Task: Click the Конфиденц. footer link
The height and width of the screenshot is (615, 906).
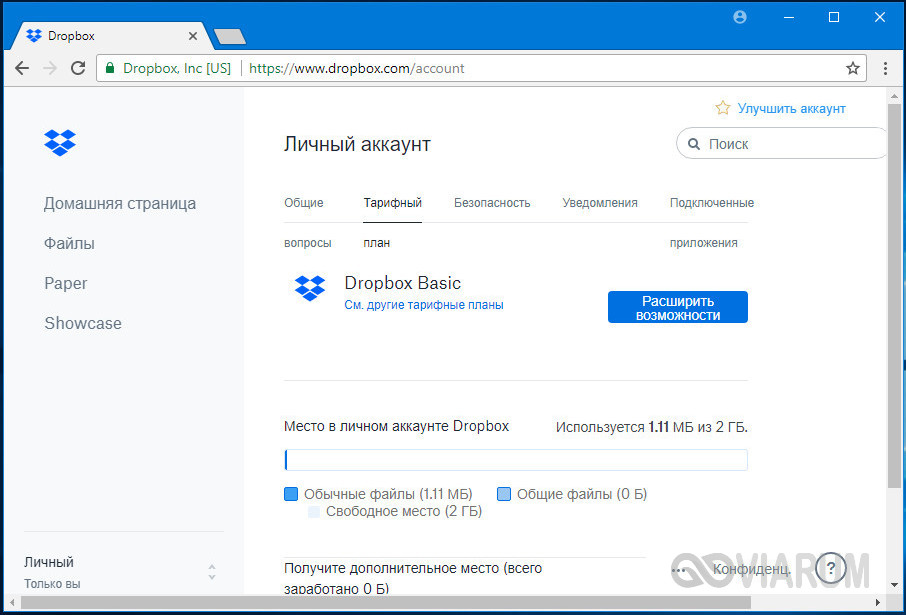Action: click(752, 570)
